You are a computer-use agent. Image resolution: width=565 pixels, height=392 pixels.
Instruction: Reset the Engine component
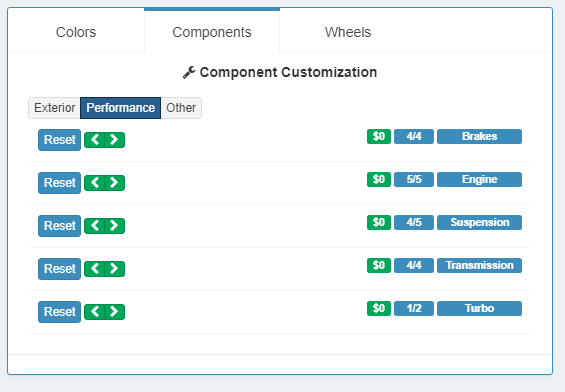pos(59,183)
